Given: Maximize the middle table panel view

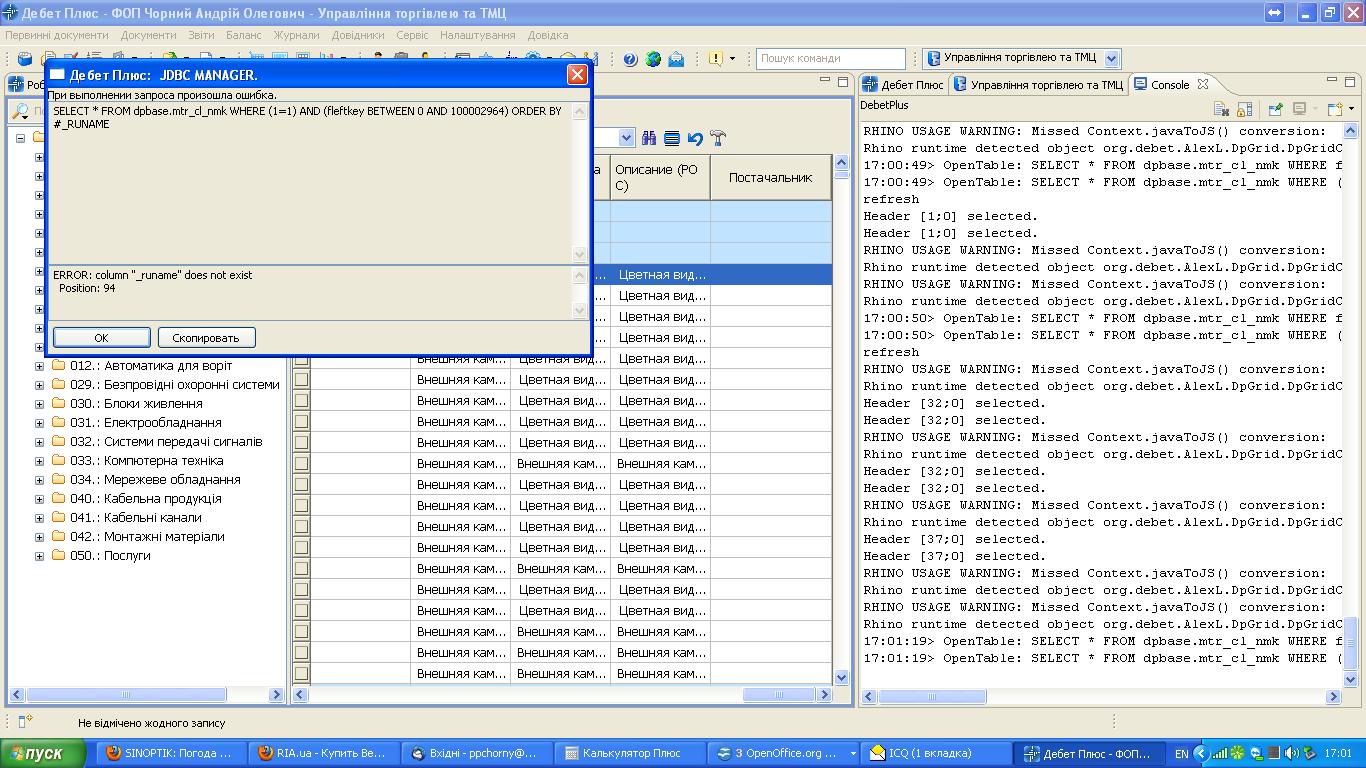Looking at the screenshot, I should tap(843, 81).
